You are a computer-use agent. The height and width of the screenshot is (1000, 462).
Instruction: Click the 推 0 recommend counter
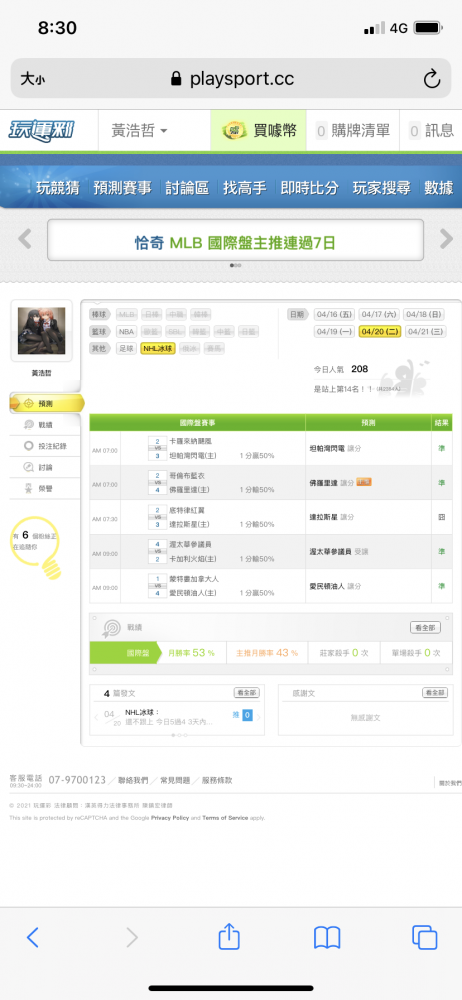click(242, 716)
